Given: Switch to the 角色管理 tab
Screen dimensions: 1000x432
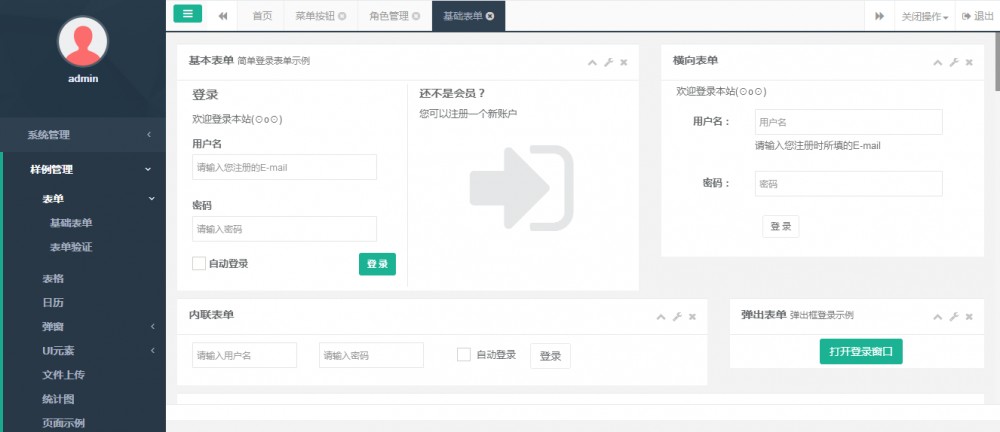Looking at the screenshot, I should pyautogui.click(x=388, y=17).
